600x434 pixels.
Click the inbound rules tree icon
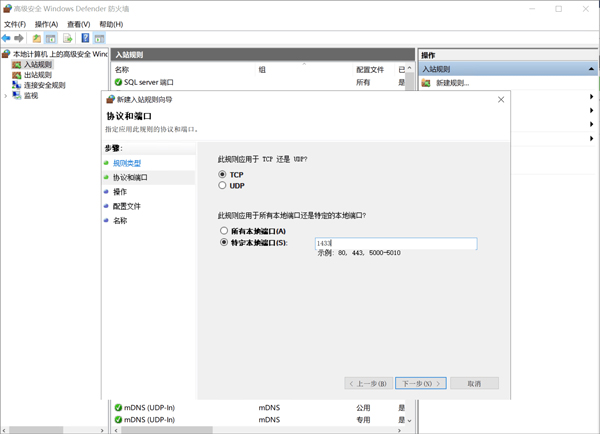tap(16, 65)
